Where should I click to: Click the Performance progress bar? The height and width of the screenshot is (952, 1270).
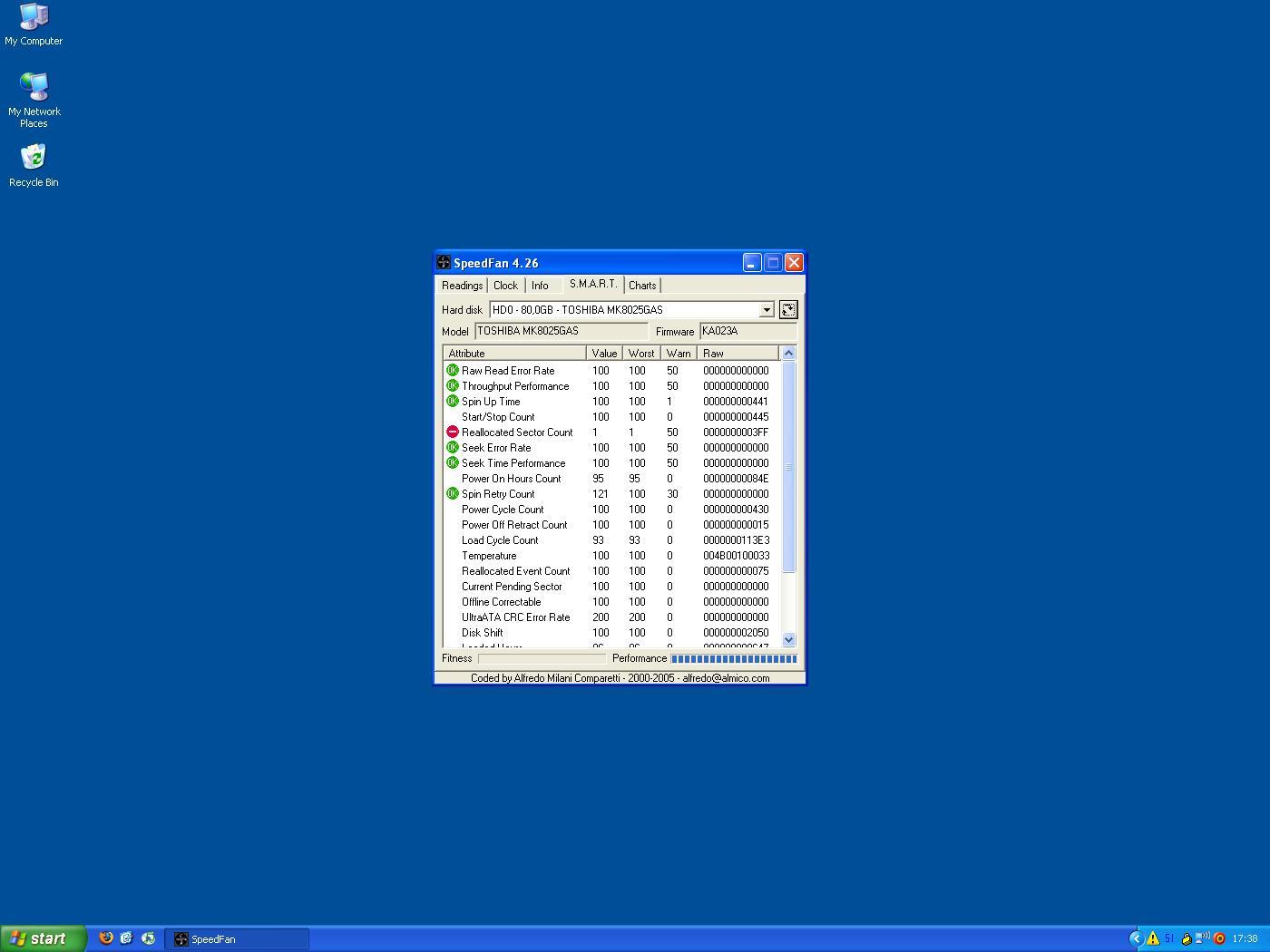pos(734,659)
